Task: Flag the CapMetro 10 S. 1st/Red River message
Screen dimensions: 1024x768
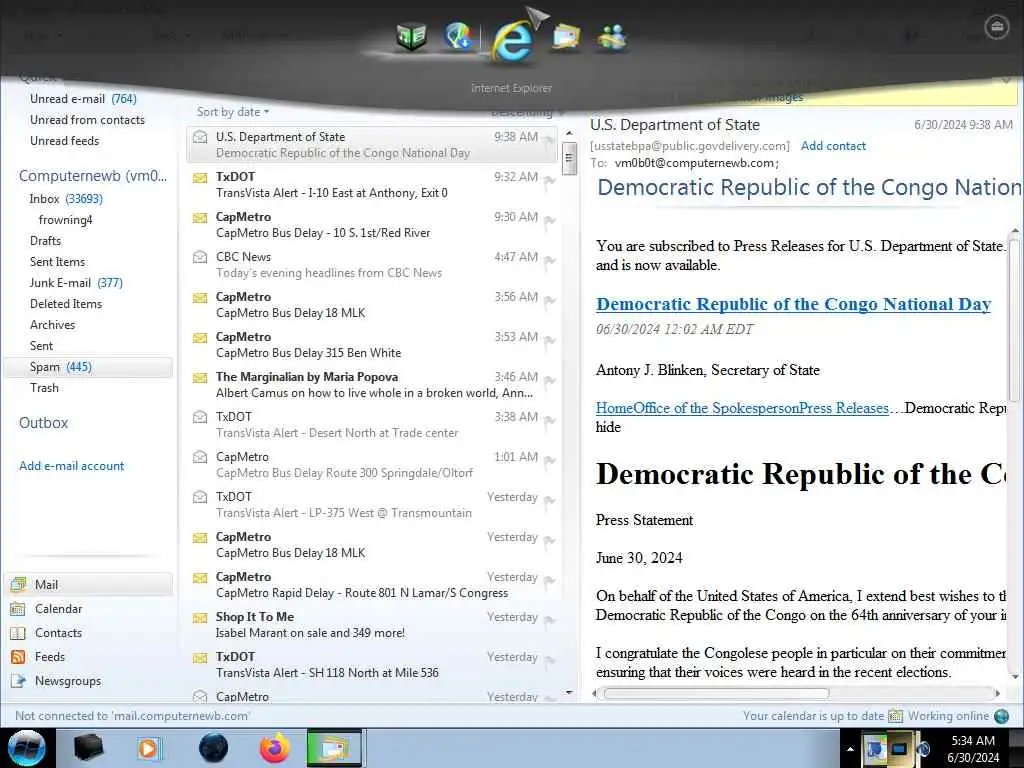Action: pos(550,221)
